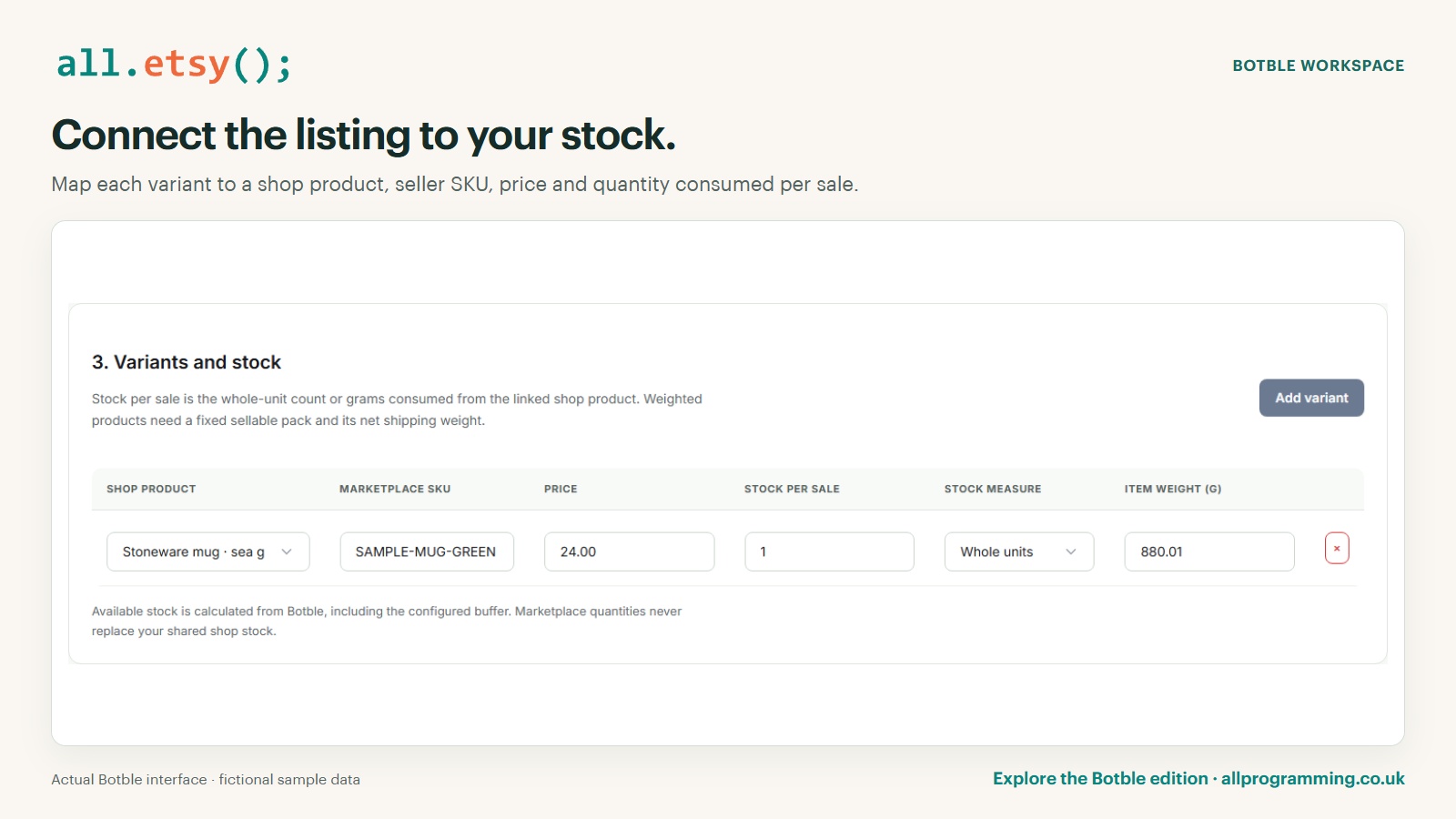Click the all.etsy(); logo
The image size is (1456, 819).
174,64
